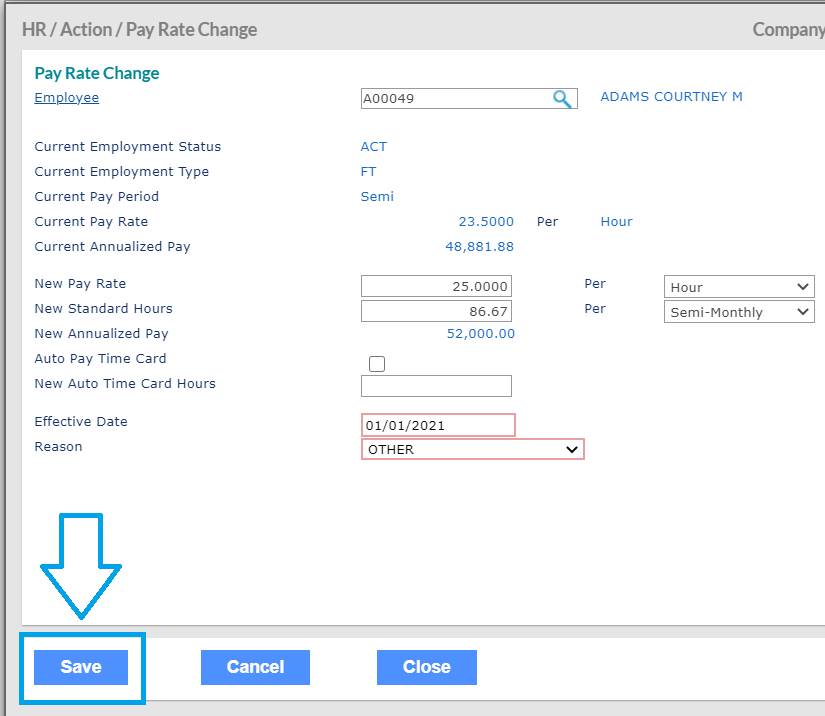Click the Cancel button
The image size is (825, 716).
tap(255, 667)
